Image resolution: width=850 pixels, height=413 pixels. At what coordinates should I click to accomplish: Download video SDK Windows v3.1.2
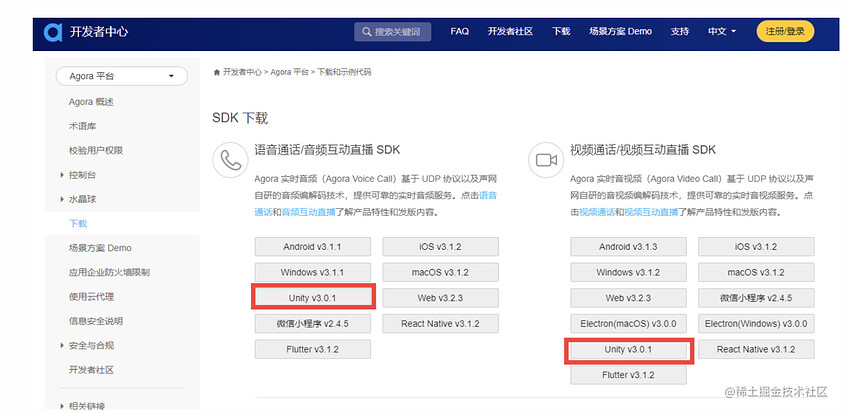tap(628, 272)
